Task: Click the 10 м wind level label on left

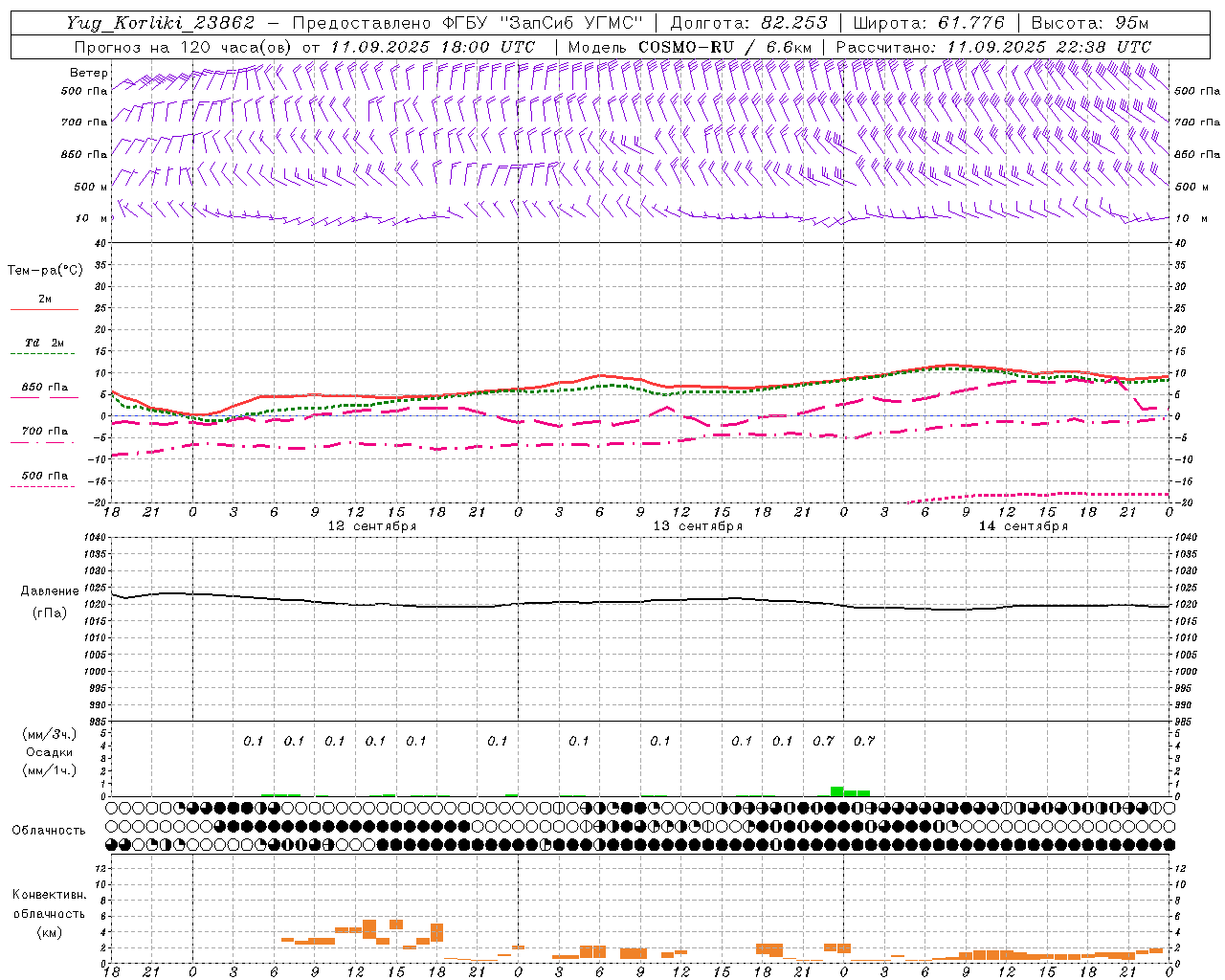Action: pyautogui.click(x=91, y=218)
